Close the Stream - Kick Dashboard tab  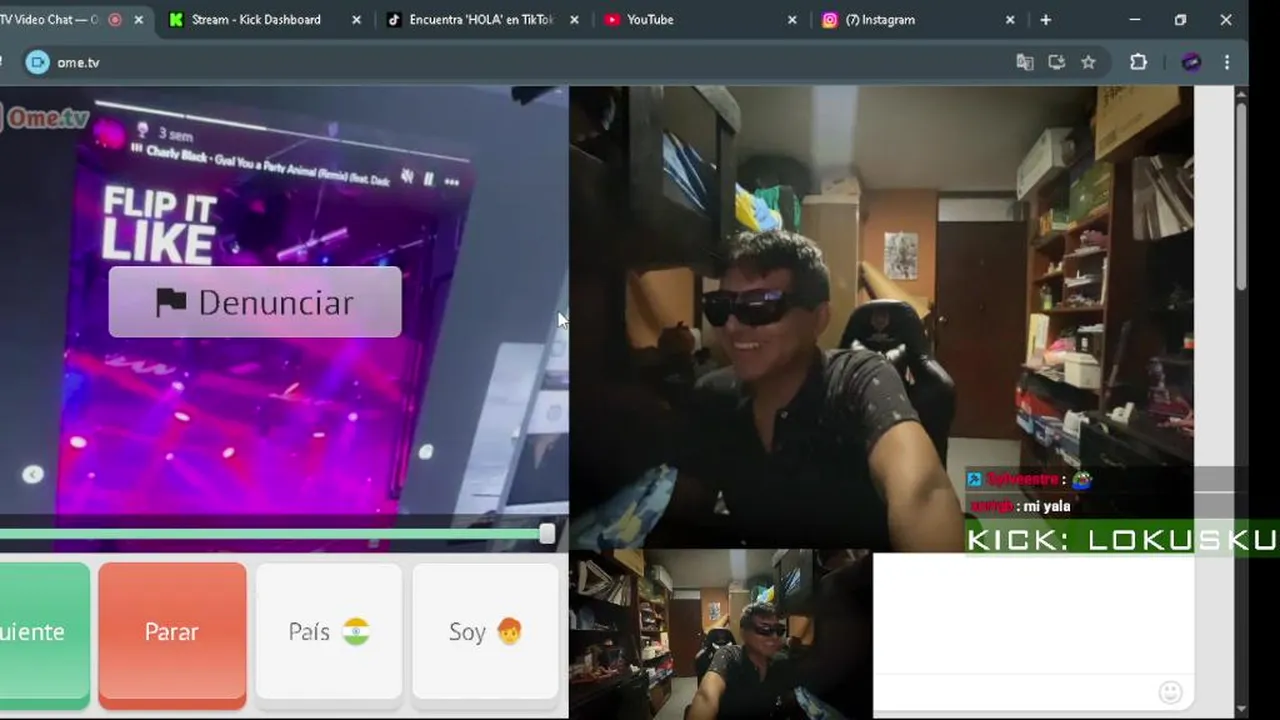tap(356, 20)
